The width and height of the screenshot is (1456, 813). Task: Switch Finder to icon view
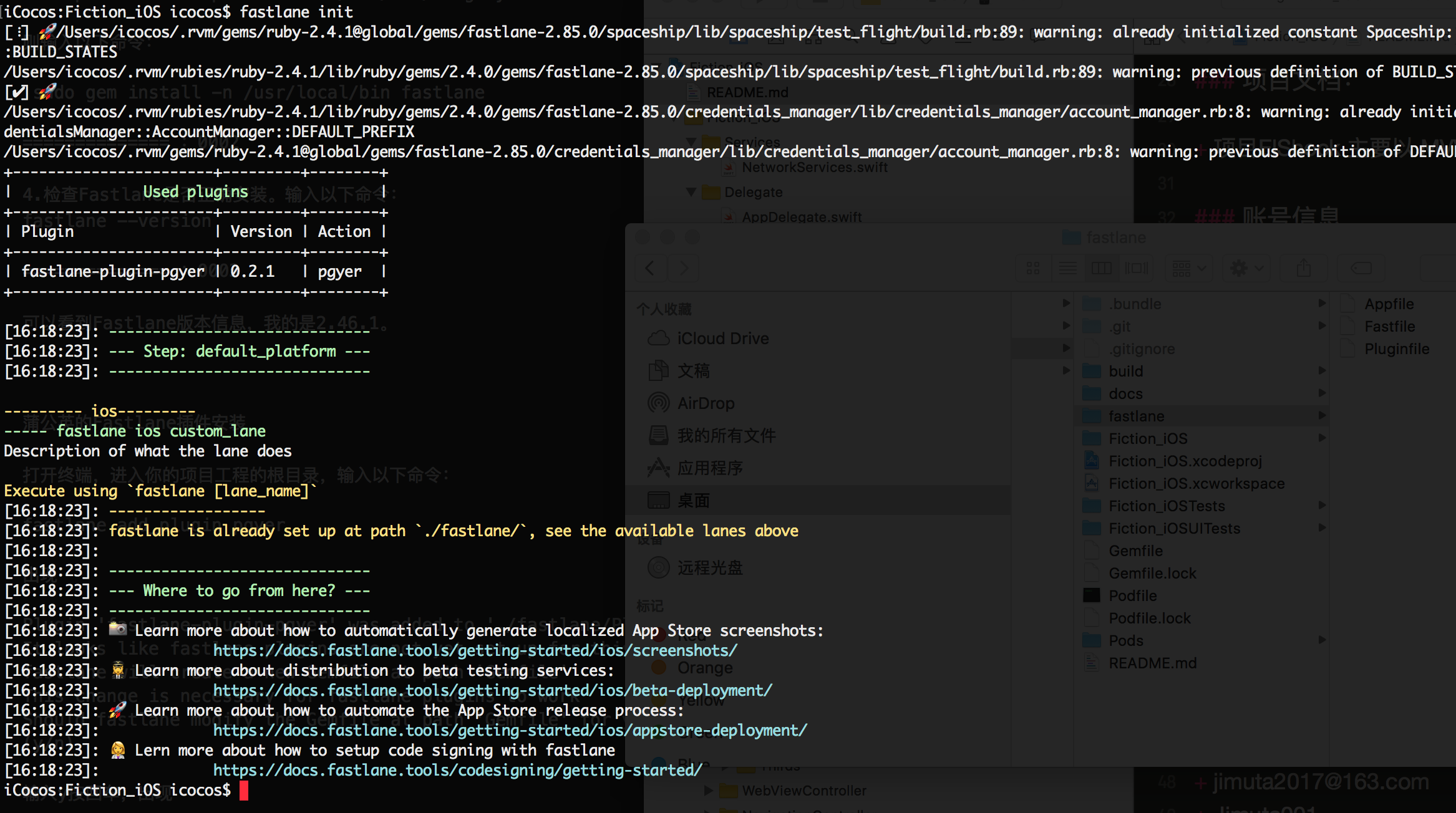[1033, 269]
